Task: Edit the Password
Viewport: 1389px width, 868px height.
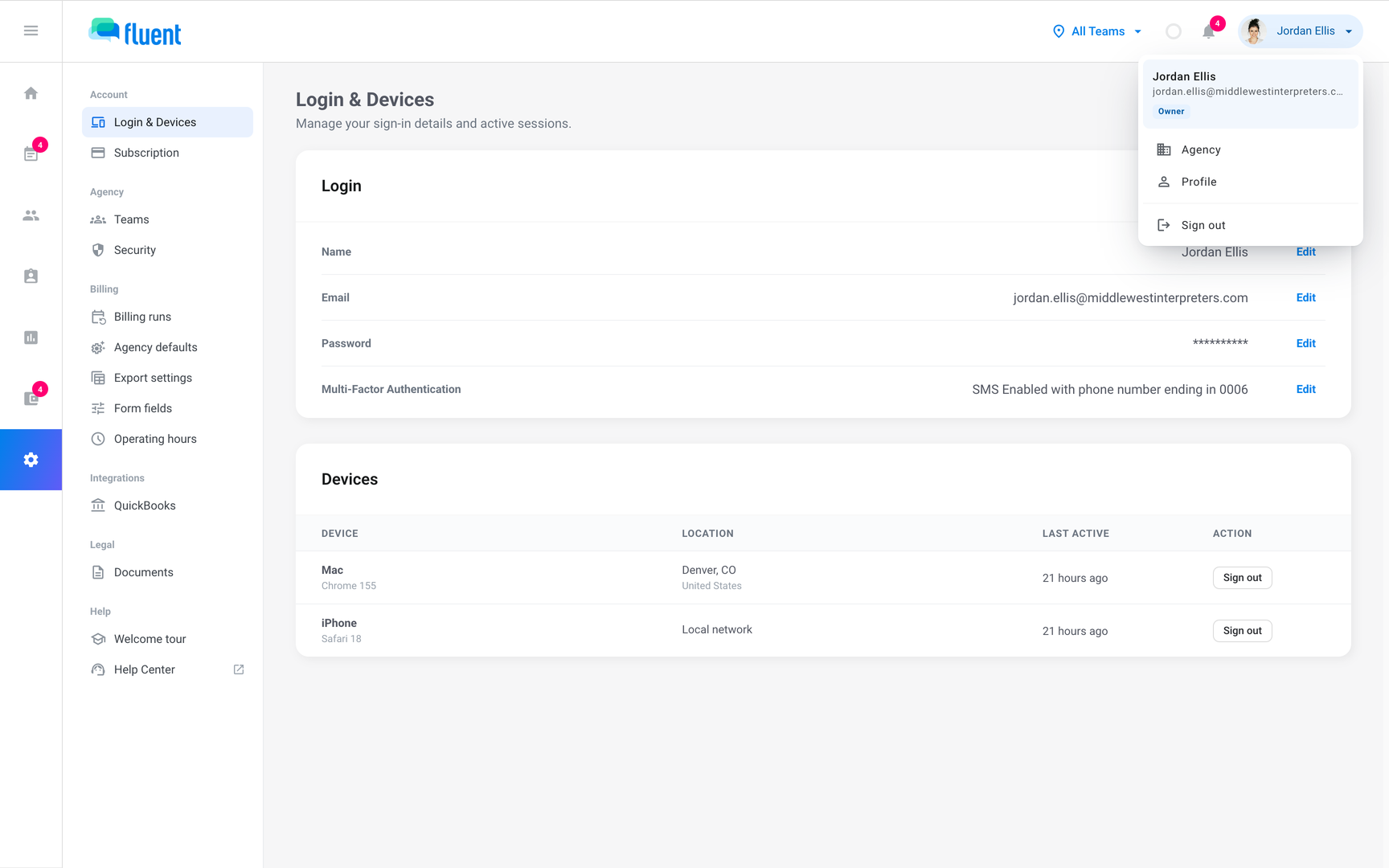Action: (1305, 343)
